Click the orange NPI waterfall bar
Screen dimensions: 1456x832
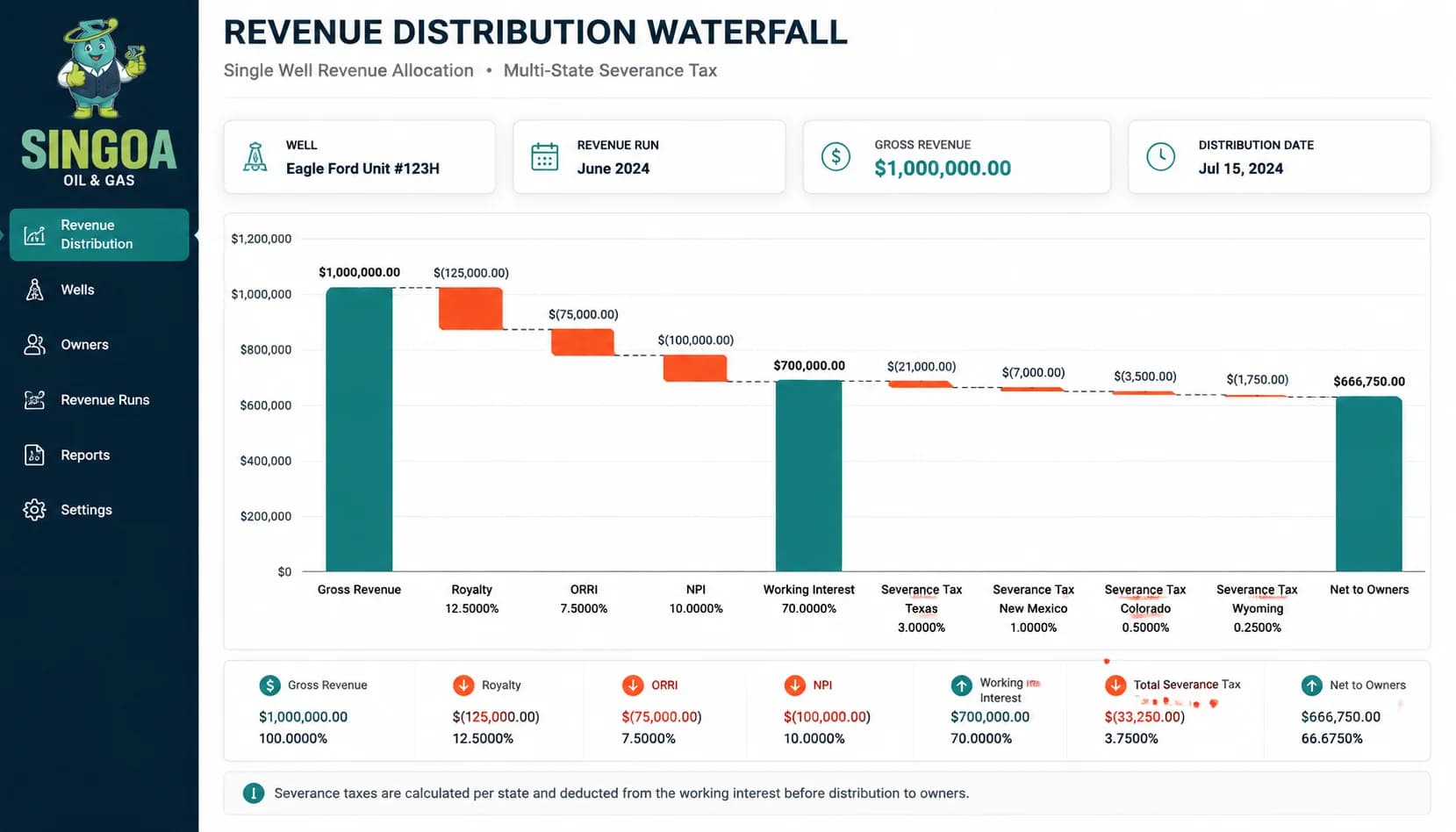pos(695,368)
